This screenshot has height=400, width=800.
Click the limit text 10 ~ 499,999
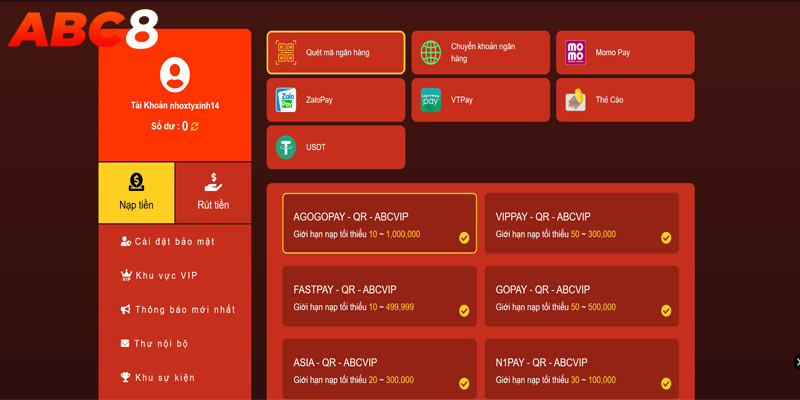tap(391, 307)
